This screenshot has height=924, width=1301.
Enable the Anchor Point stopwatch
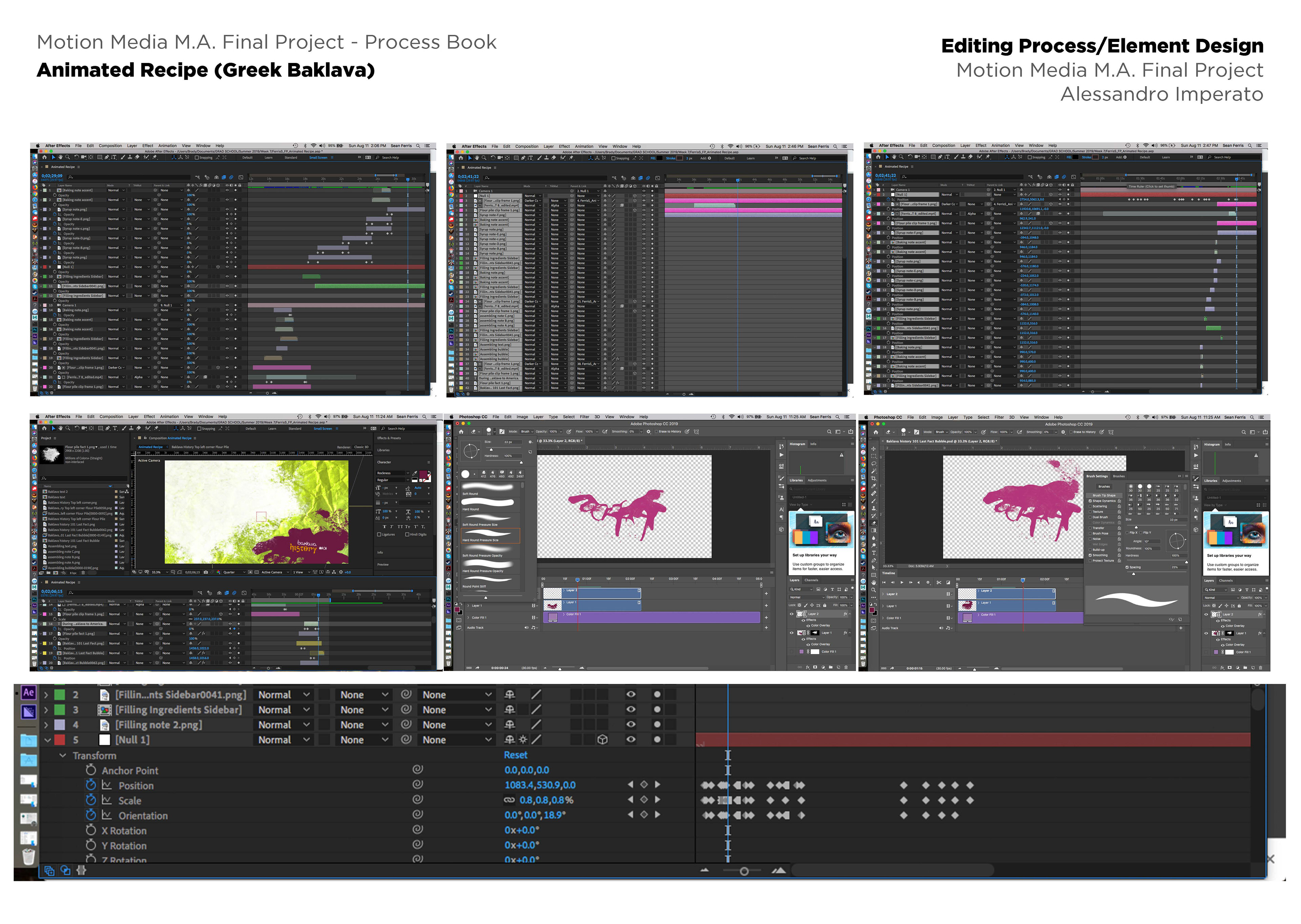90,770
